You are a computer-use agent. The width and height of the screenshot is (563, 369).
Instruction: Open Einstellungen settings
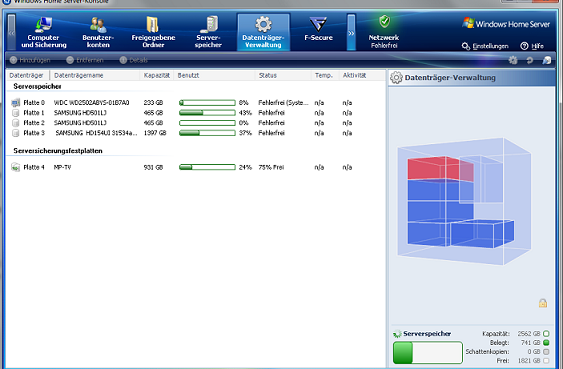pyautogui.click(x=485, y=46)
